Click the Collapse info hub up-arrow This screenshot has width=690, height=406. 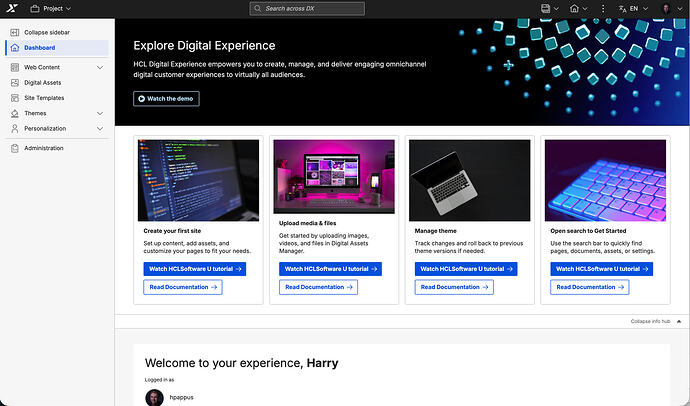pyautogui.click(x=679, y=322)
